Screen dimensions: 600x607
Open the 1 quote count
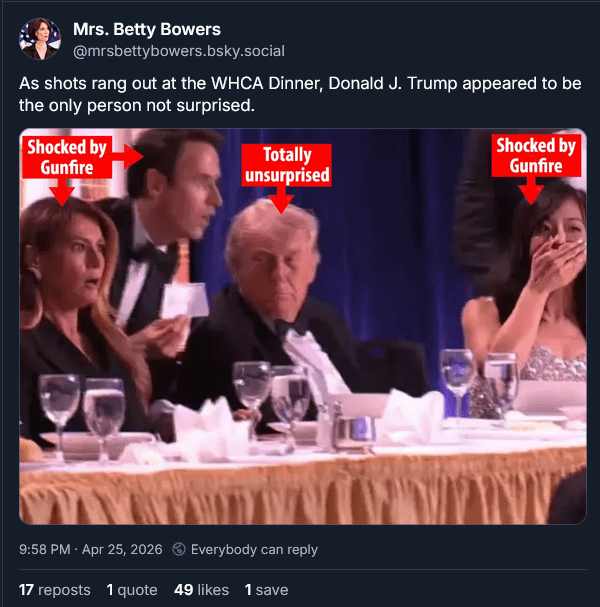click(x=130, y=590)
